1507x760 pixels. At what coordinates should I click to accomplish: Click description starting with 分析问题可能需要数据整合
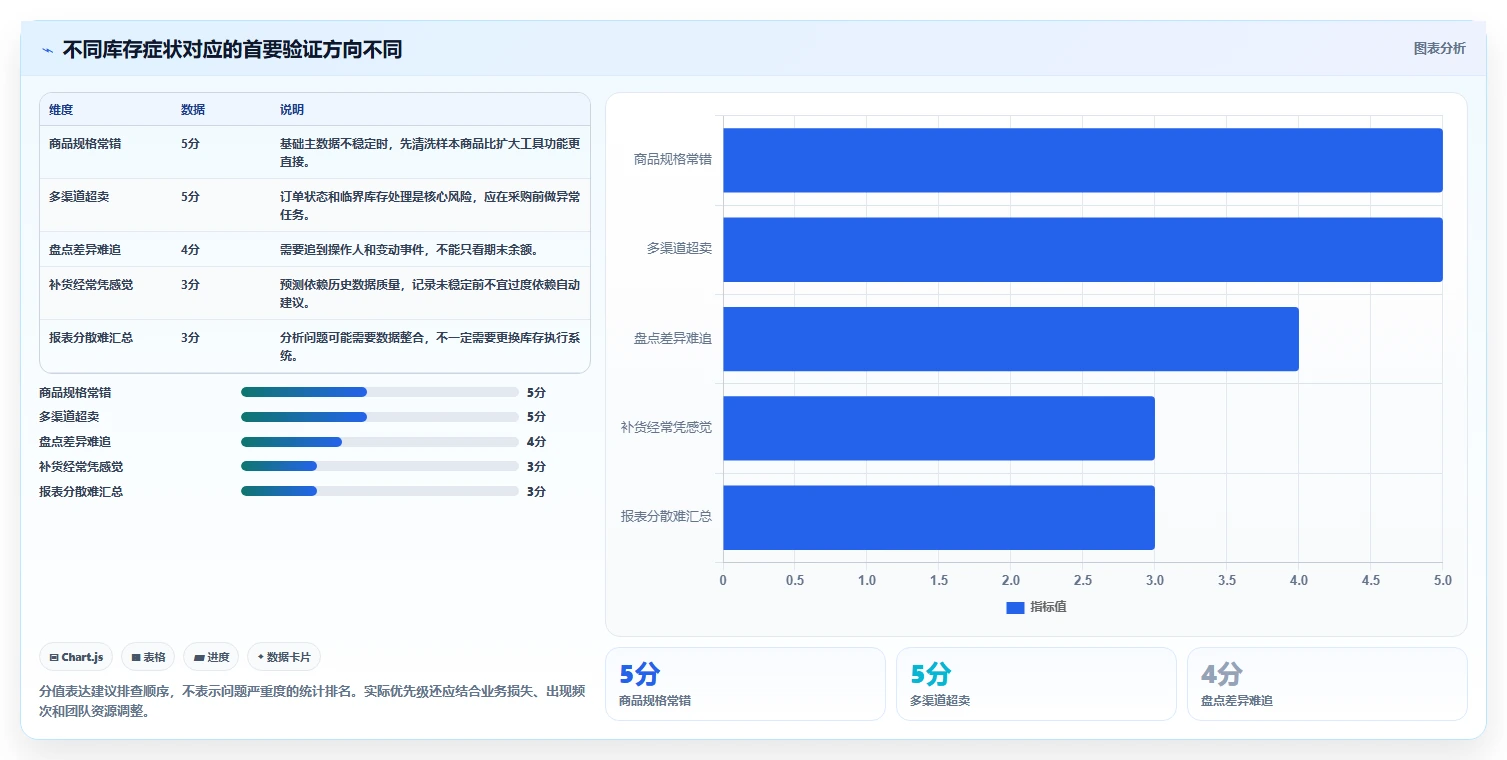pos(430,347)
